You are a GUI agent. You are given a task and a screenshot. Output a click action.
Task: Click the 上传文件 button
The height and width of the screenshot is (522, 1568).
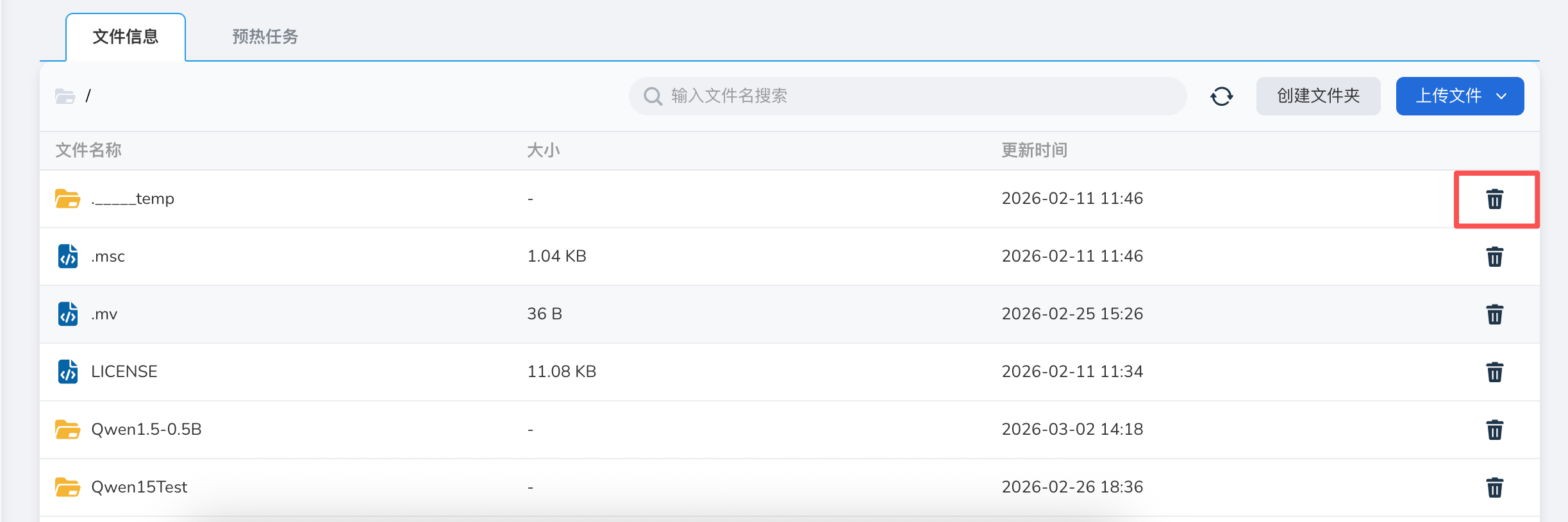tap(1448, 96)
